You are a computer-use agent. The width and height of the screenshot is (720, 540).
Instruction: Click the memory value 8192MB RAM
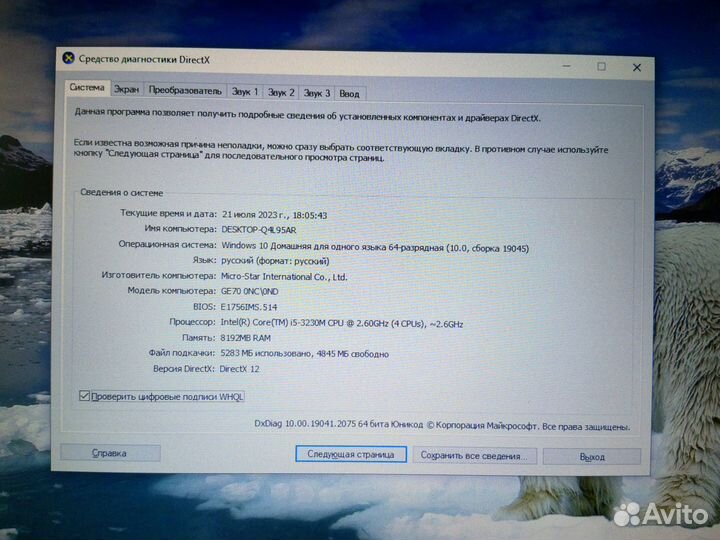point(245,338)
